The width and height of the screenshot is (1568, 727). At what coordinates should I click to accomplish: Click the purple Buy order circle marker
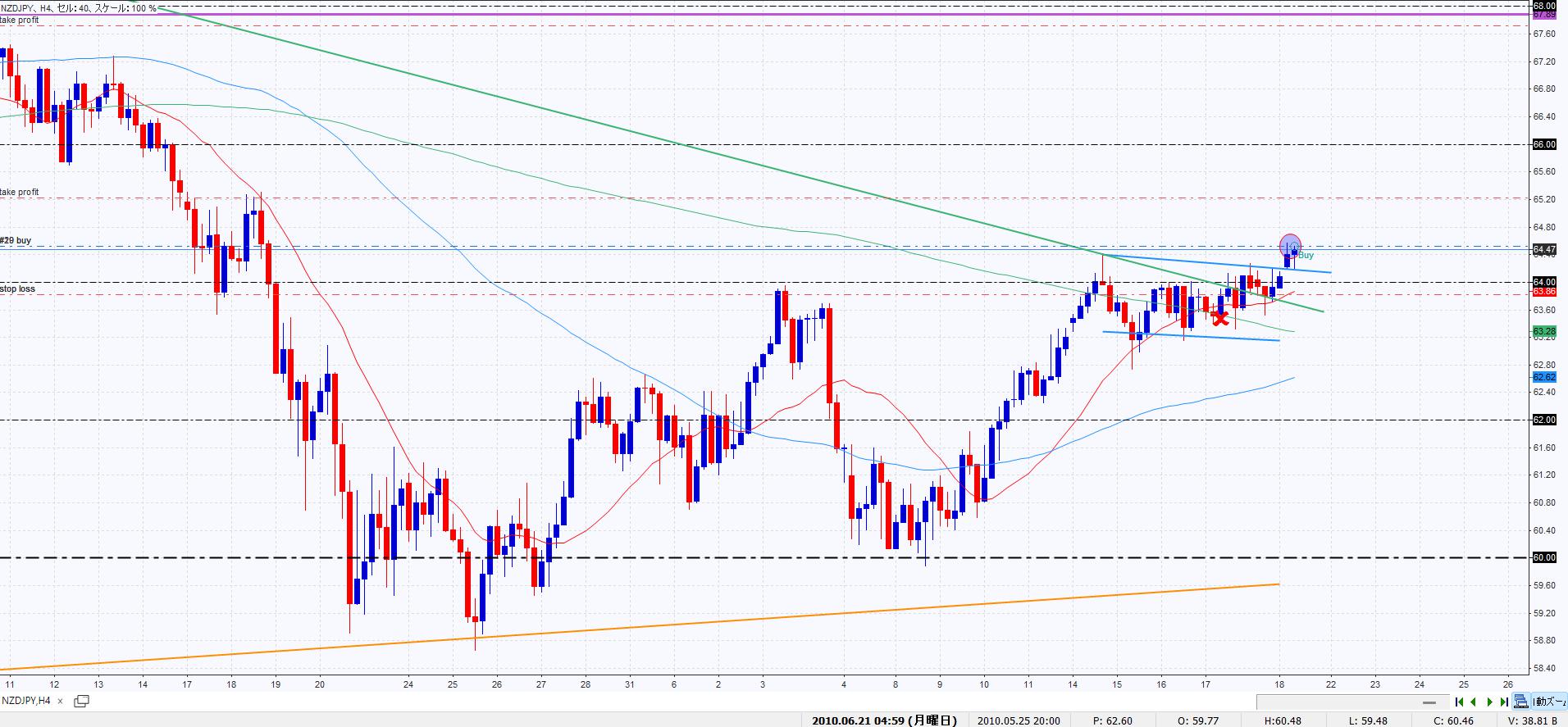click(x=1290, y=244)
